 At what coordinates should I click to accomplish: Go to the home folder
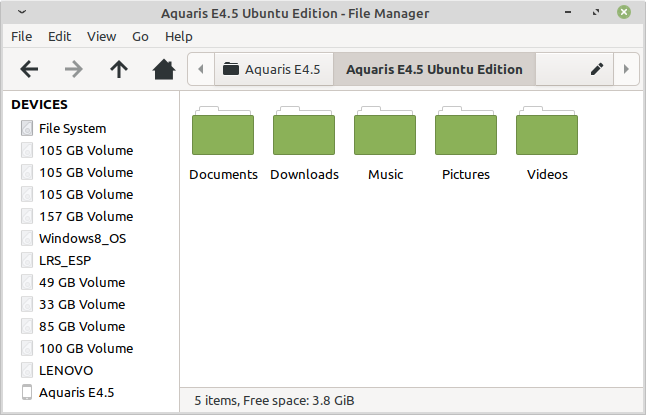click(x=163, y=69)
